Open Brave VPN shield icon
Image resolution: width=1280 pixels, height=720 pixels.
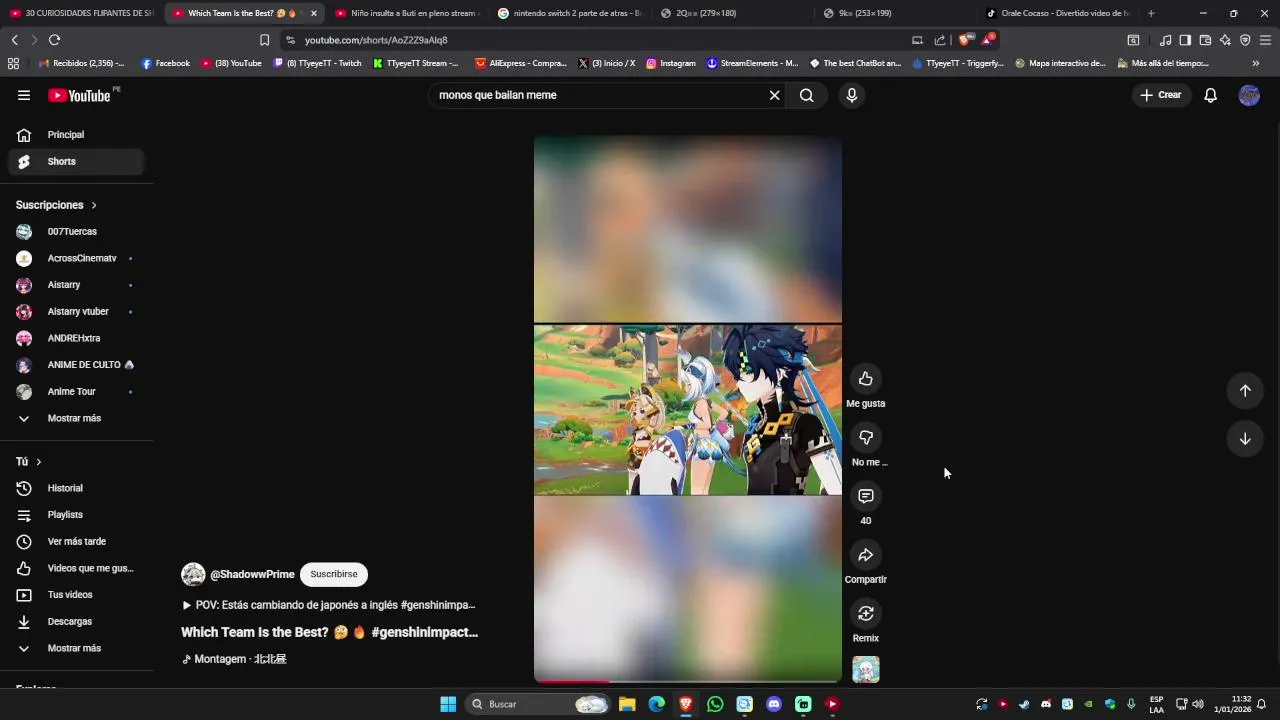tap(1245, 40)
